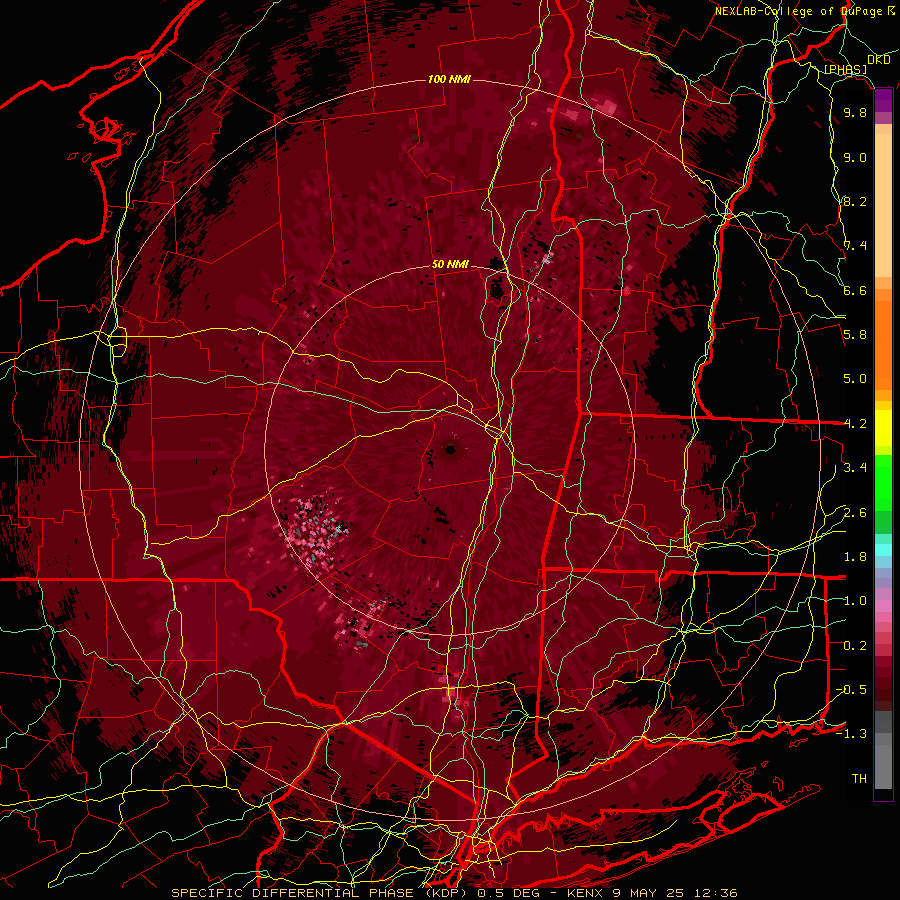Click the -1.3 value on the scale

[x=851, y=735]
